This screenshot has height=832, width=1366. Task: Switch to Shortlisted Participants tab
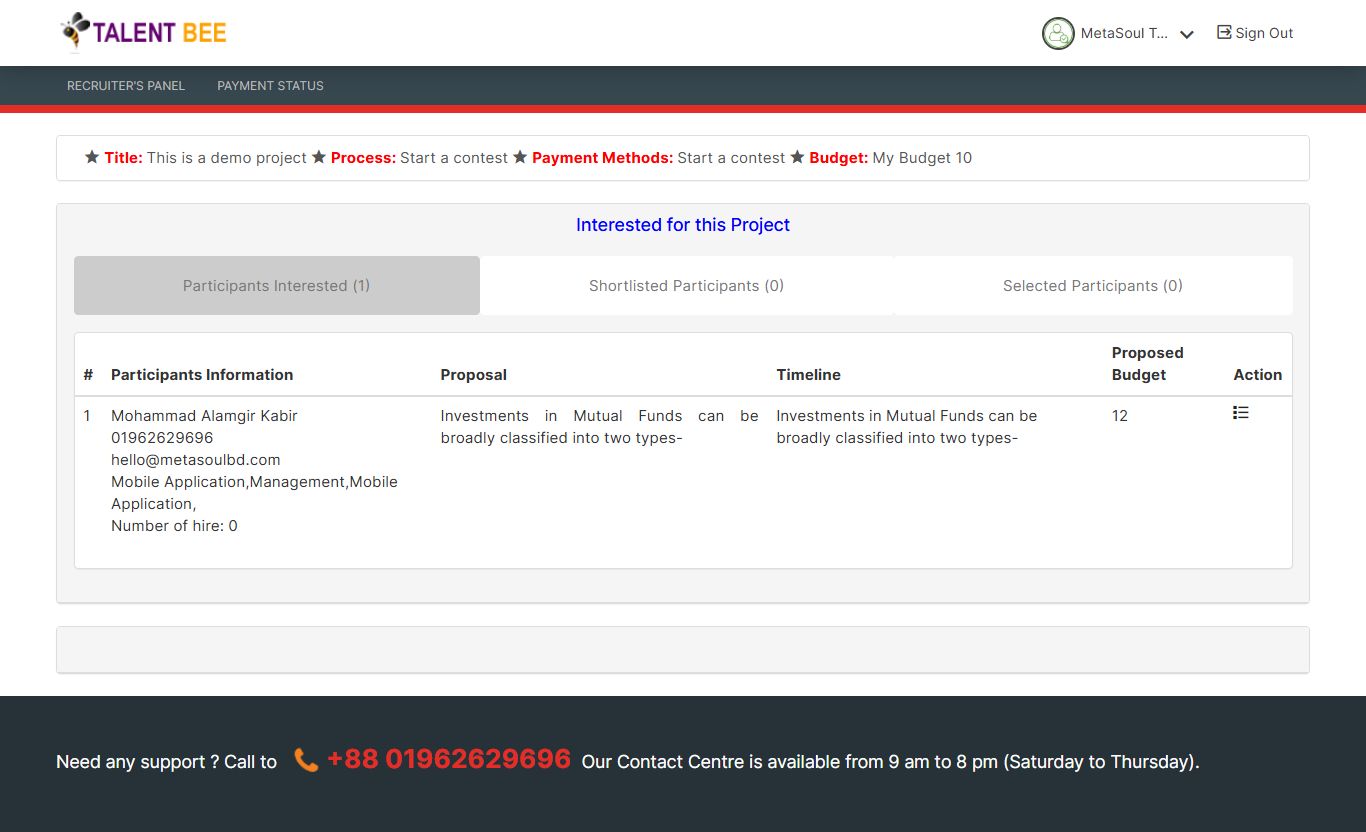686,286
